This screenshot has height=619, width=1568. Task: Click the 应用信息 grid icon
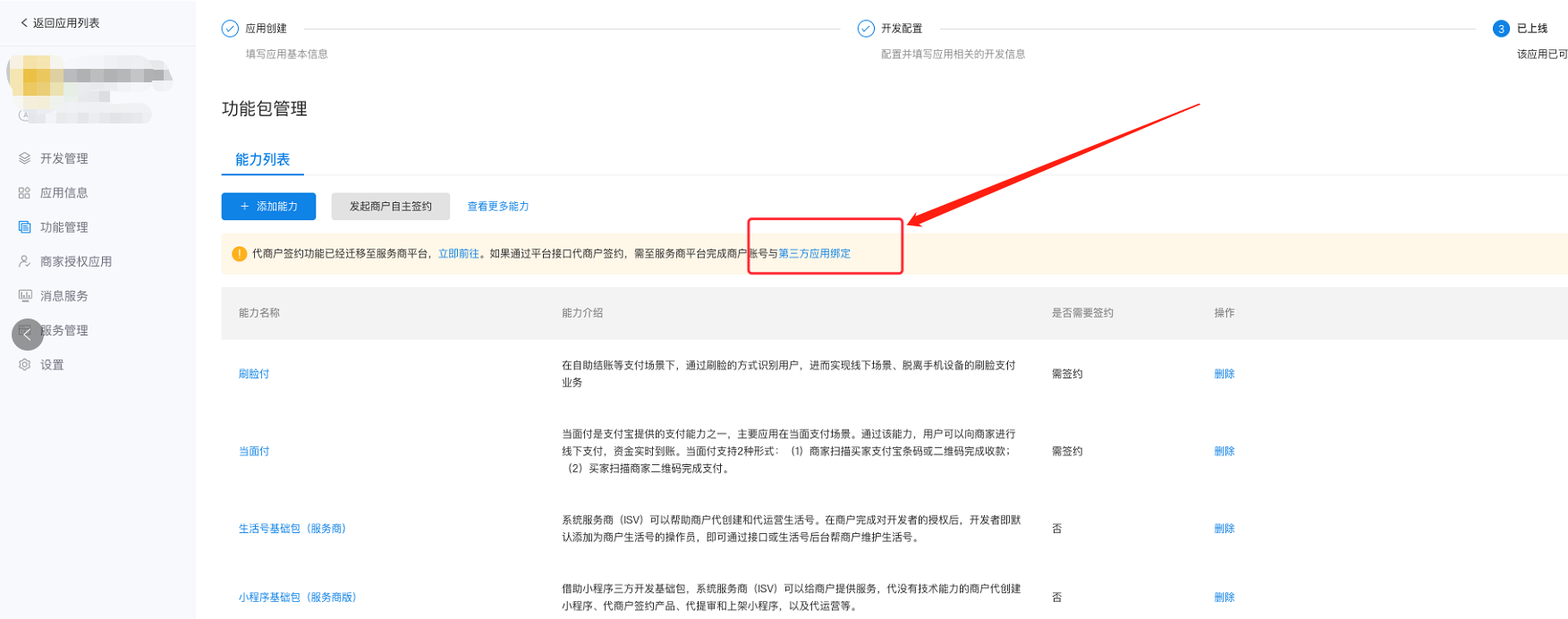click(24, 192)
